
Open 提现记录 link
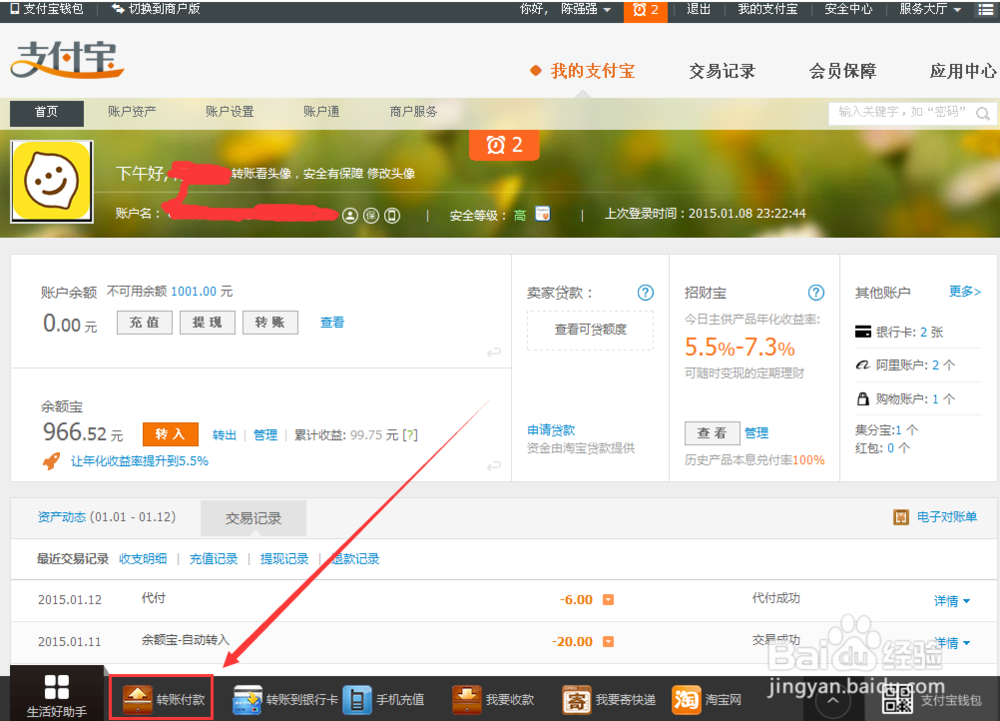pyautogui.click(x=284, y=559)
